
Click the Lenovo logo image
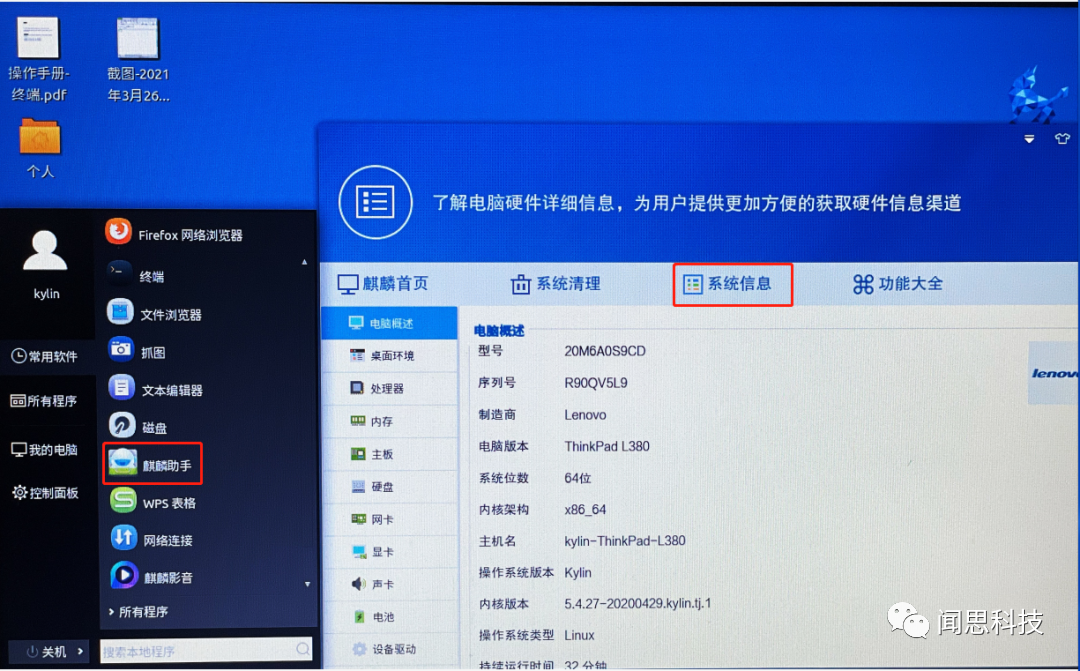click(x=1054, y=373)
